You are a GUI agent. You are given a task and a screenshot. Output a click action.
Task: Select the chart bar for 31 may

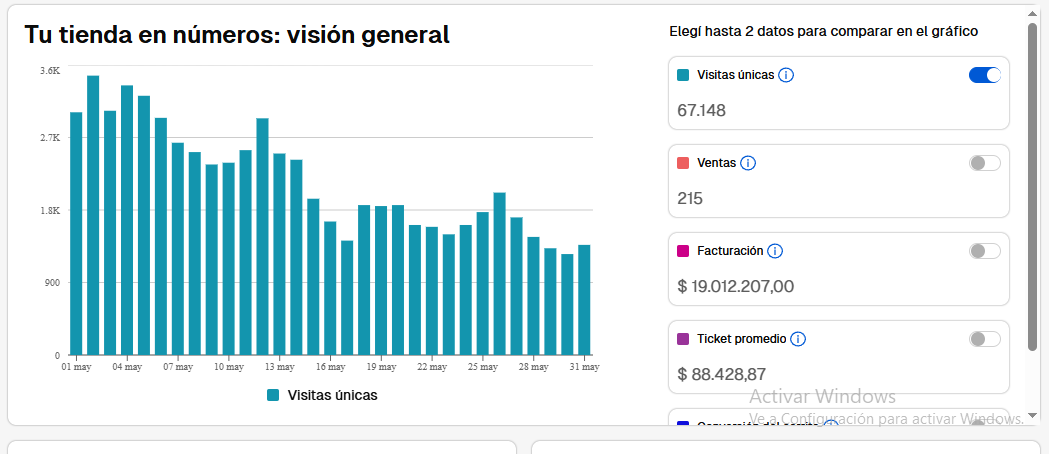tap(584, 300)
